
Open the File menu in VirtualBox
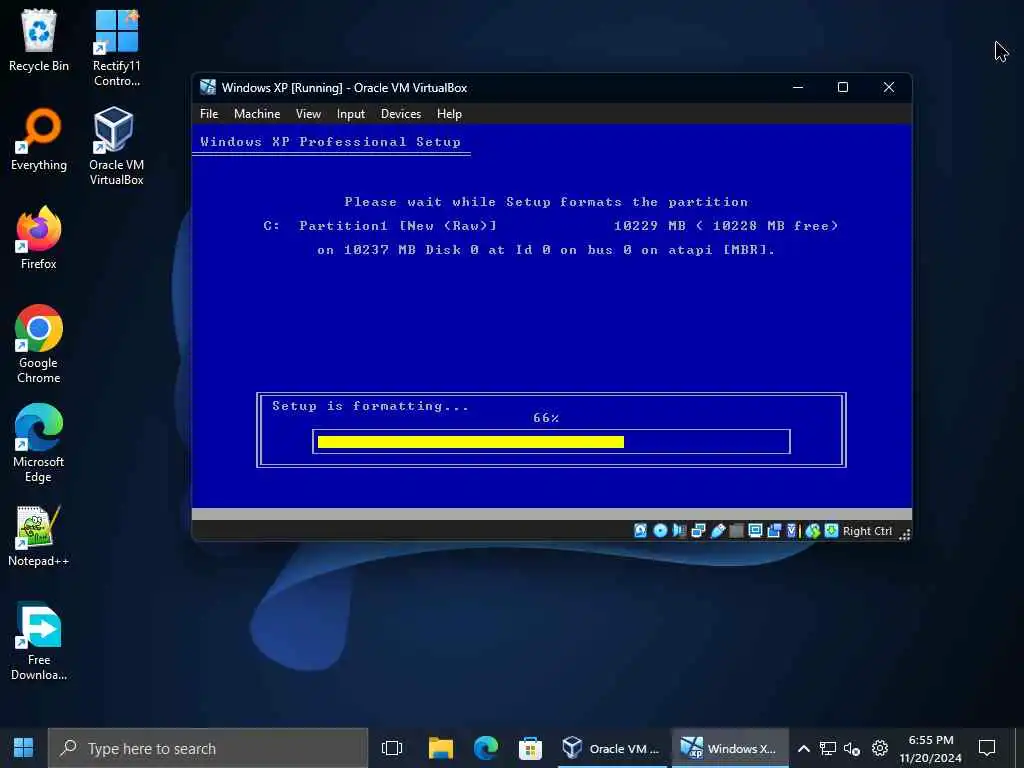coord(209,114)
